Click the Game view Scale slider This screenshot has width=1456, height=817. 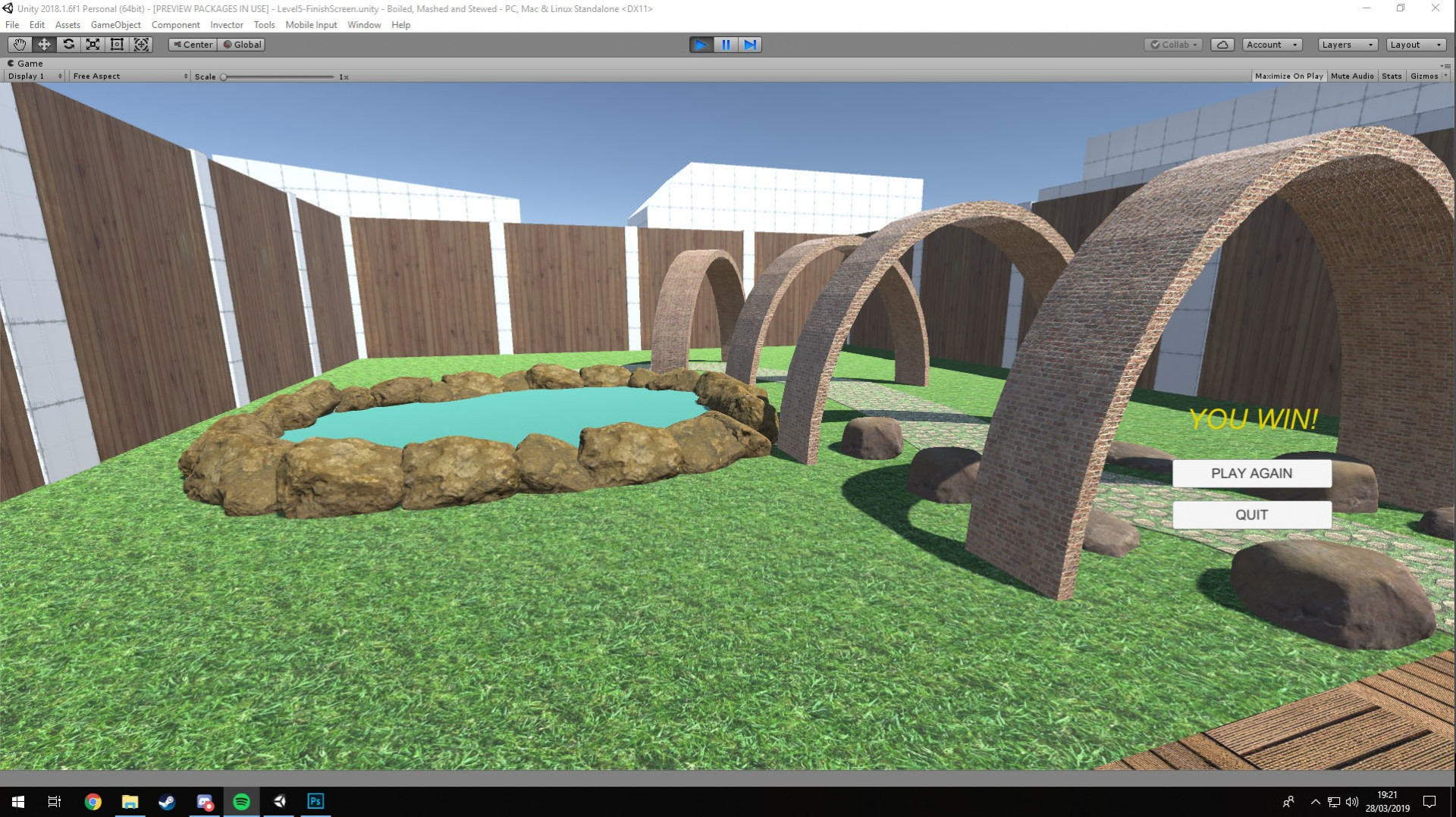coord(278,77)
